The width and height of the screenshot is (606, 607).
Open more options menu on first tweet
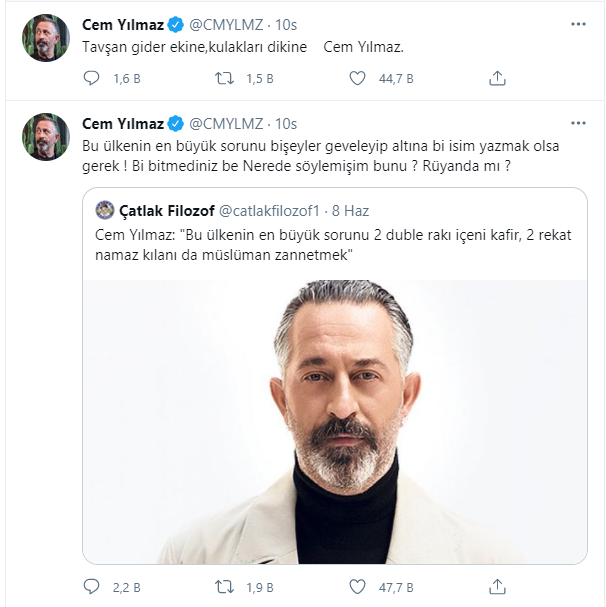[x=578, y=24]
